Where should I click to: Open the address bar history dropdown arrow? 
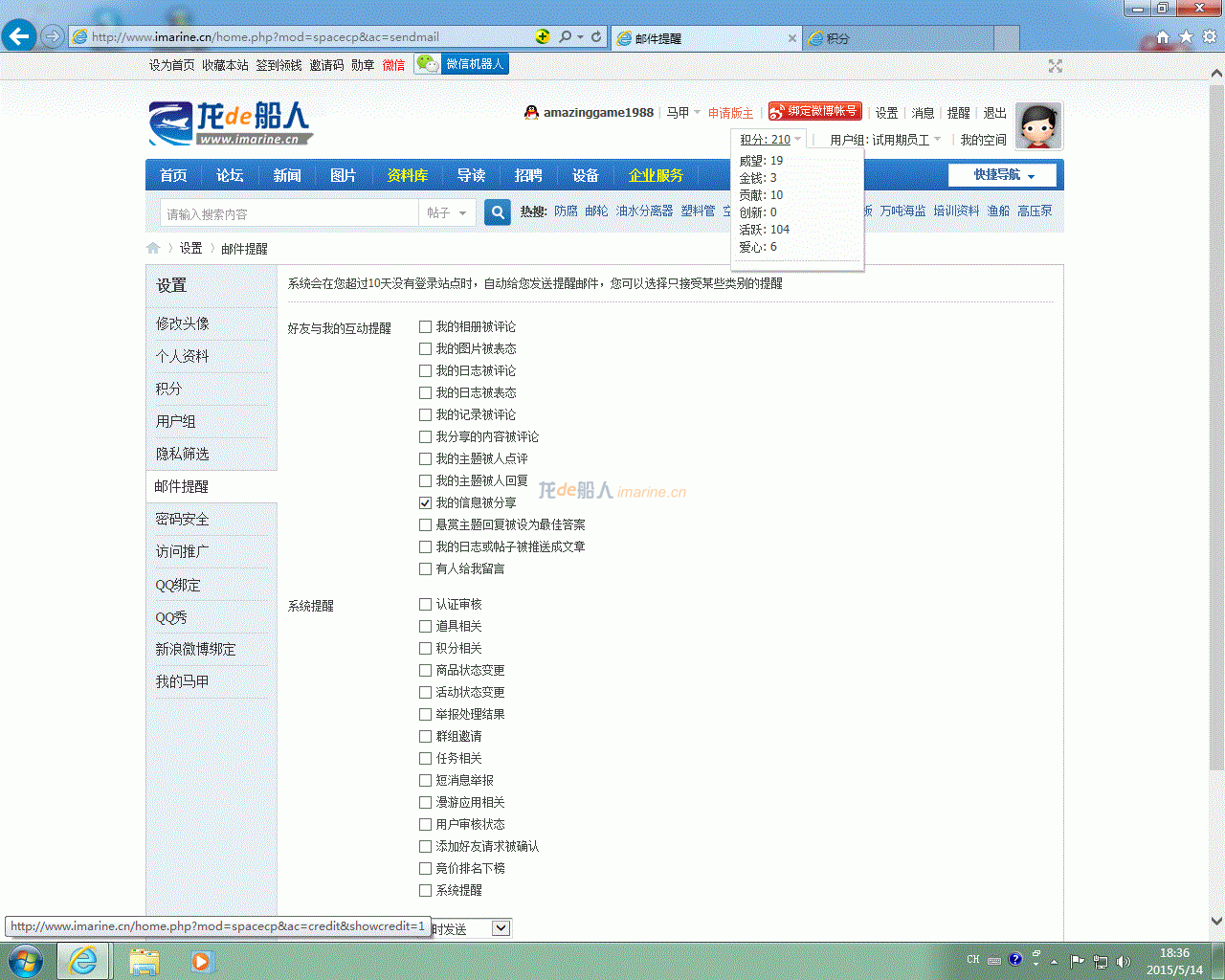click(x=580, y=36)
